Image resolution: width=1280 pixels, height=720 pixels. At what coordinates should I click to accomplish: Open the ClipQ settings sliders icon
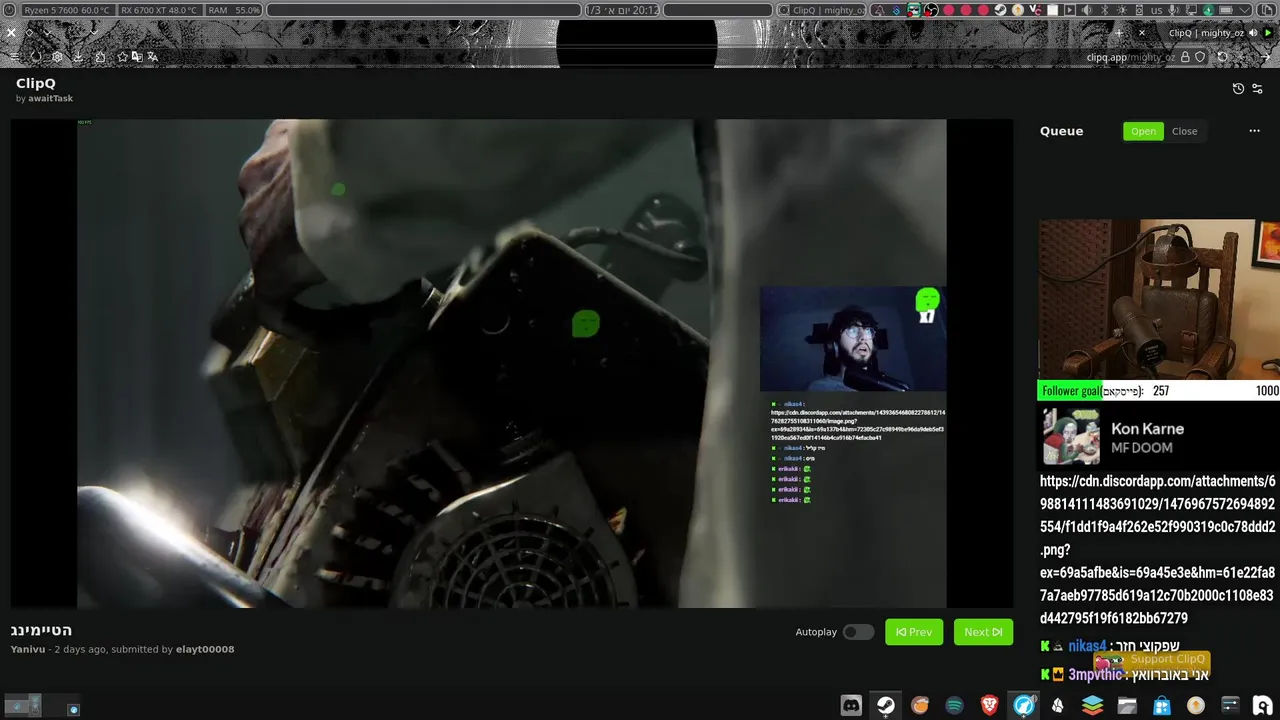pyautogui.click(x=1258, y=88)
